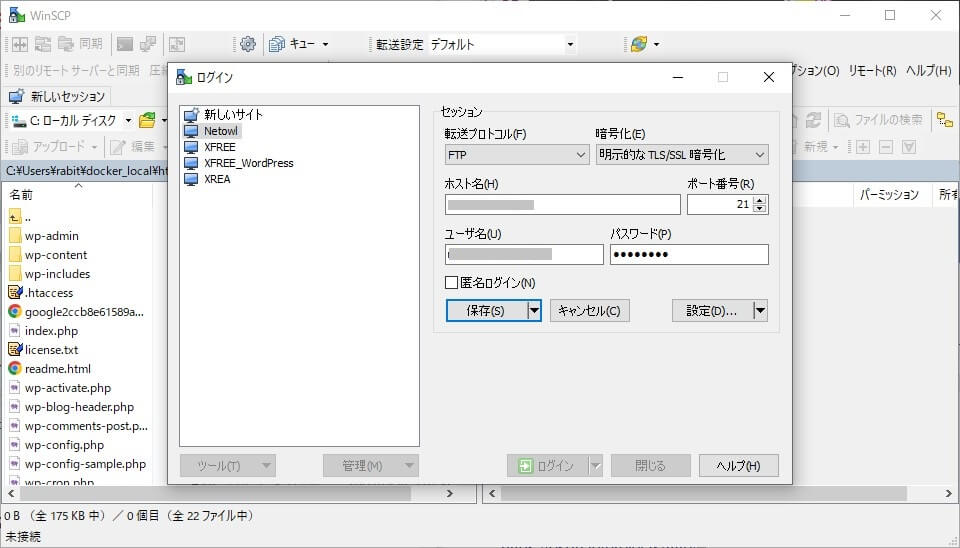Click the Help button in login dialog
The image size is (960, 548).
coord(738,466)
